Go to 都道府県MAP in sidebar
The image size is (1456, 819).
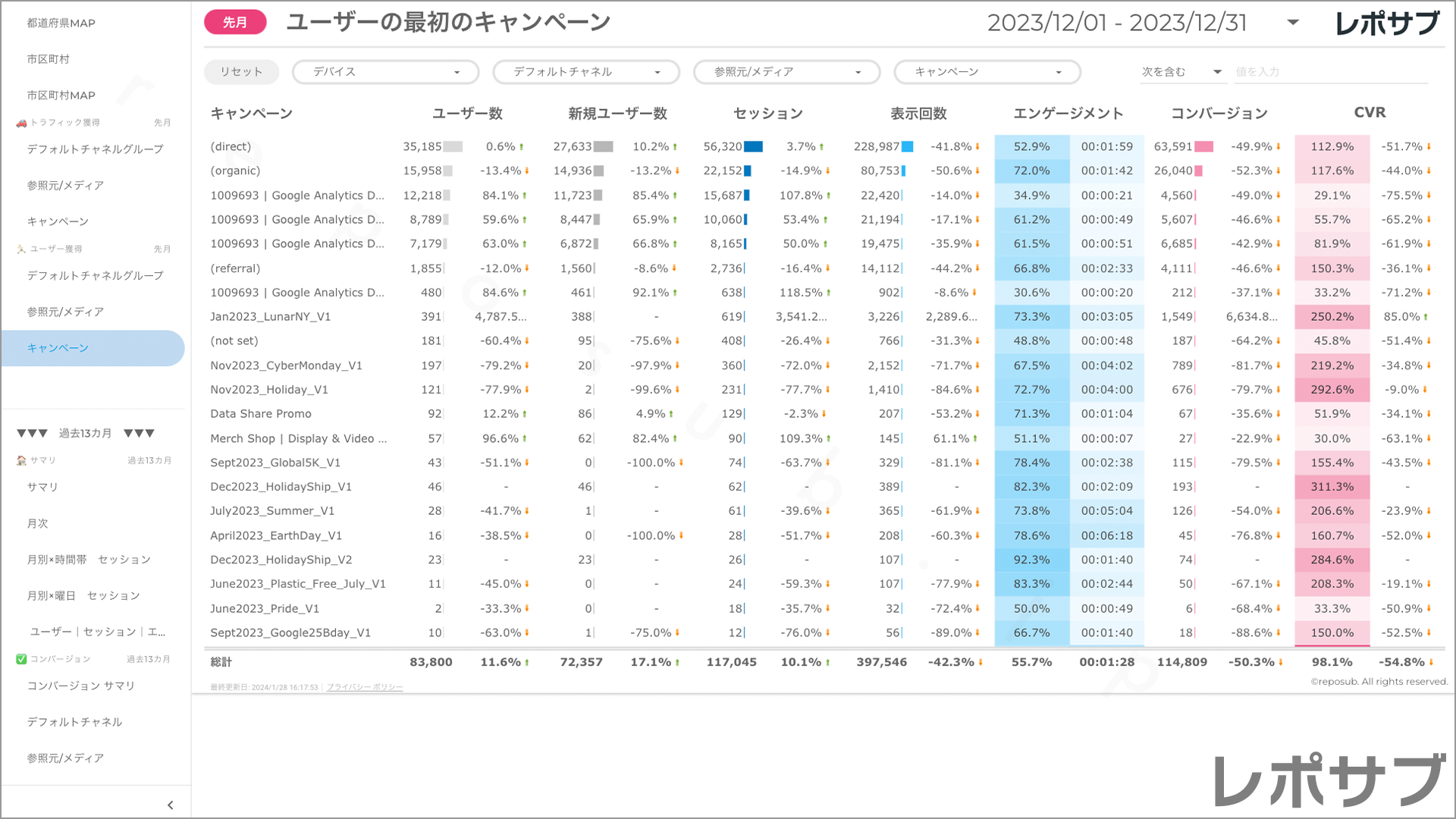tap(61, 23)
